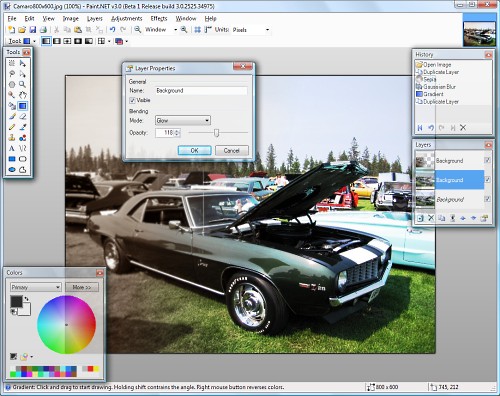The width and height of the screenshot is (500, 396).
Task: Choose the Paint Bucket tool
Action: 12,106
